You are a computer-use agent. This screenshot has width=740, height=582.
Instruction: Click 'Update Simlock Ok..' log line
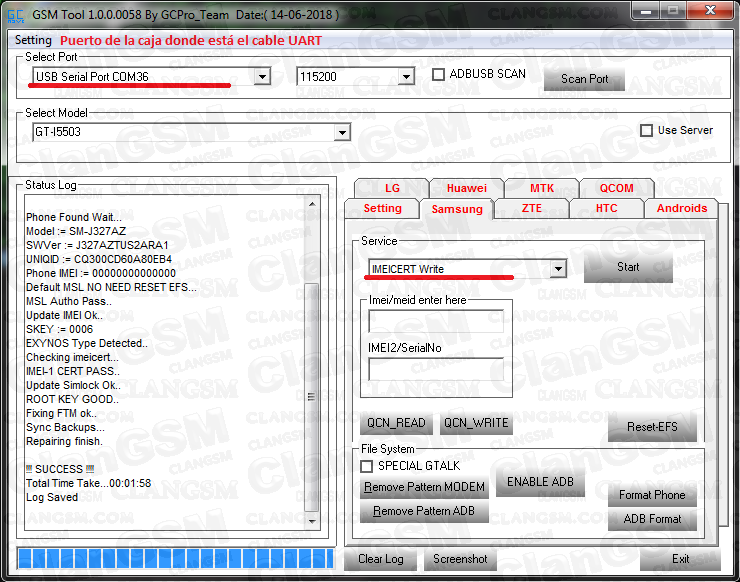tap(73, 386)
